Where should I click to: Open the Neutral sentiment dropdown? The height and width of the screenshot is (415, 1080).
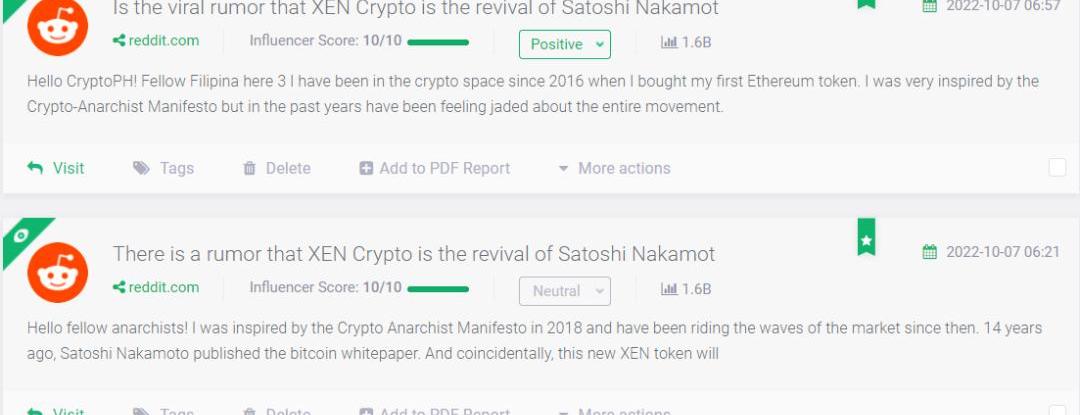pos(565,291)
